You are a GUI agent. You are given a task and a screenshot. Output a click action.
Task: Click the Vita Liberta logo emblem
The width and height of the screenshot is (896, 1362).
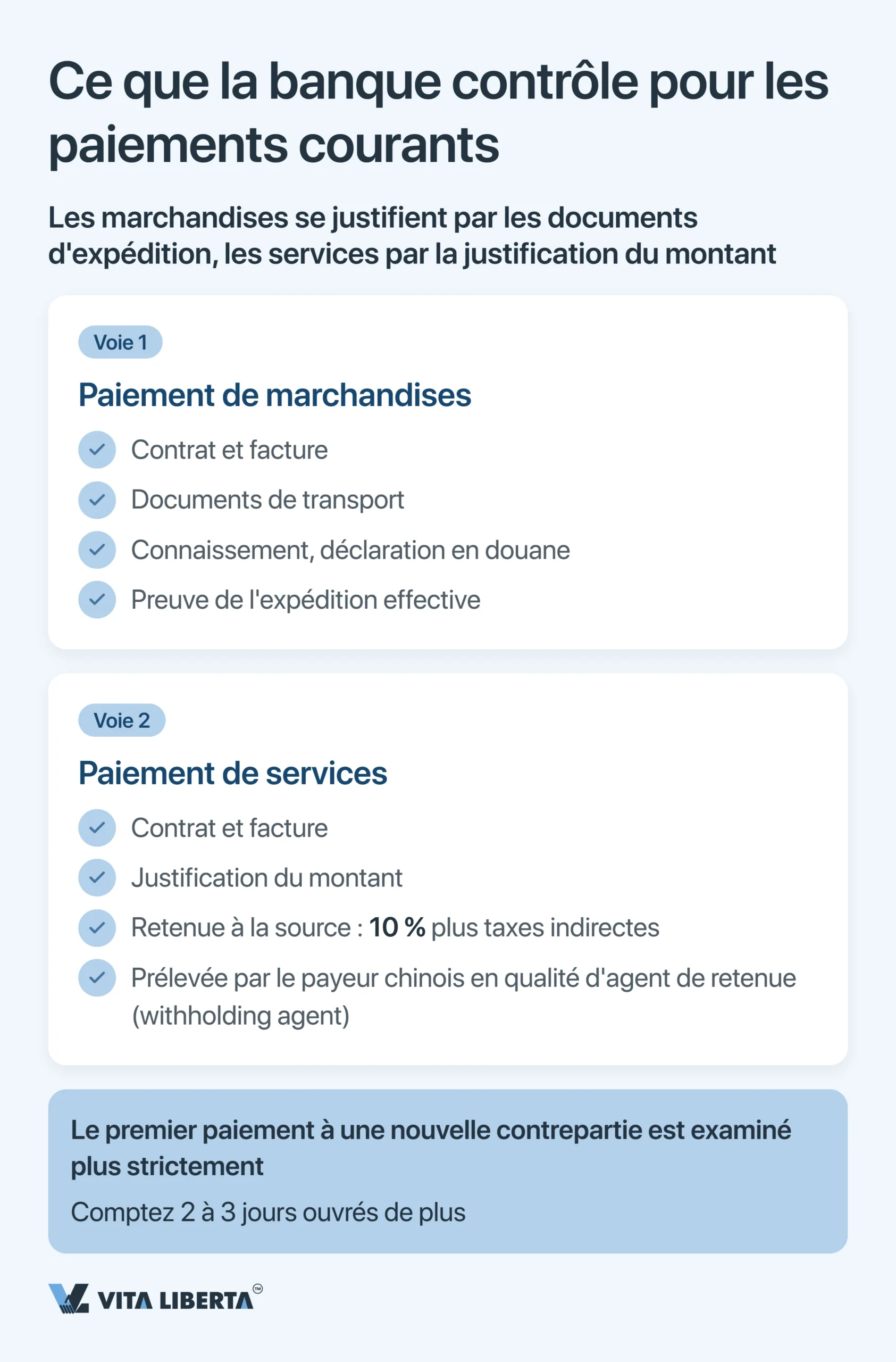[69, 1299]
